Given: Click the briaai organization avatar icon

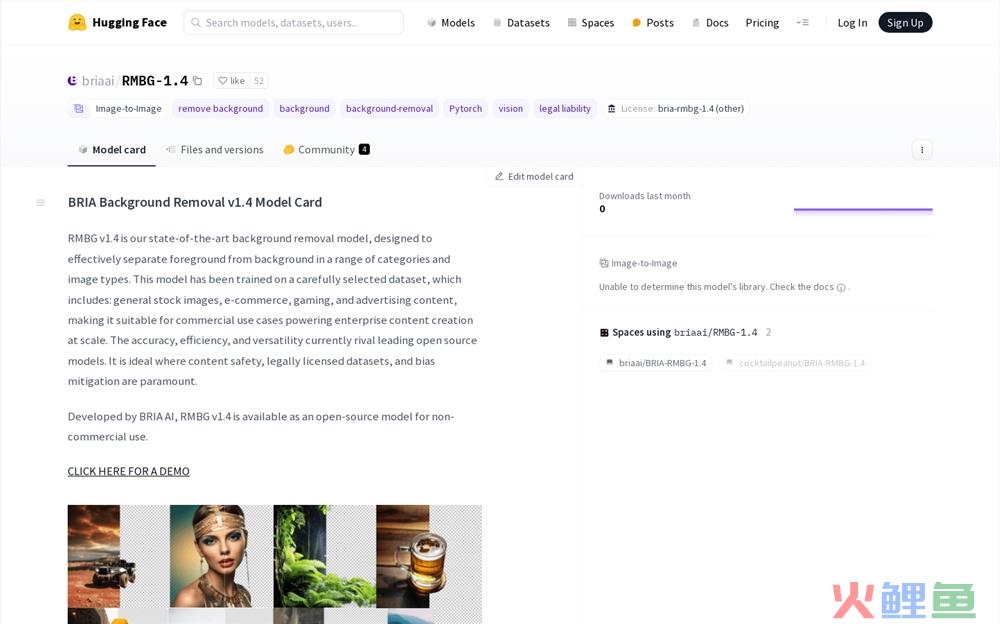Looking at the screenshot, I should point(73,80).
